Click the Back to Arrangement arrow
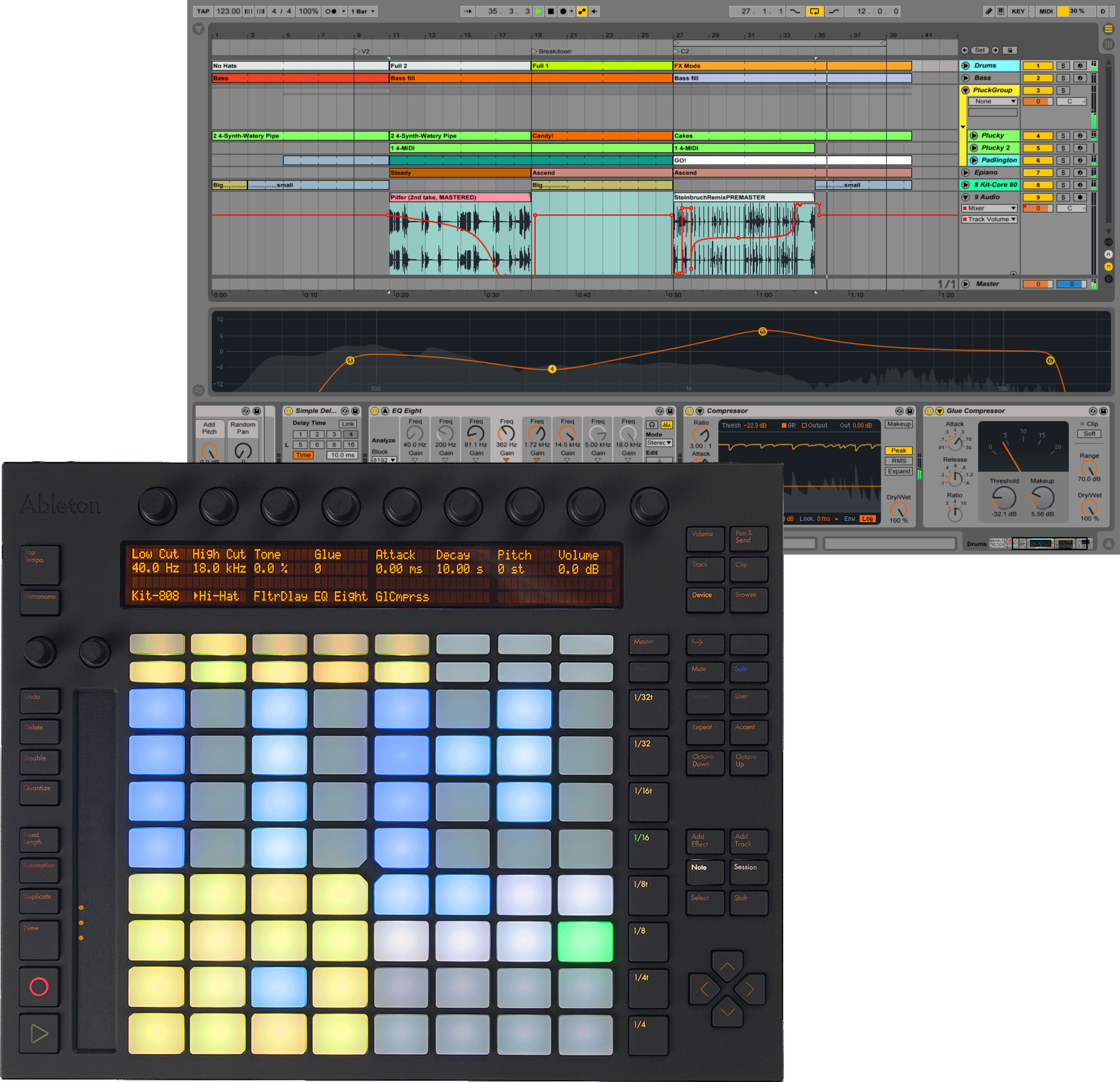 click(x=594, y=12)
